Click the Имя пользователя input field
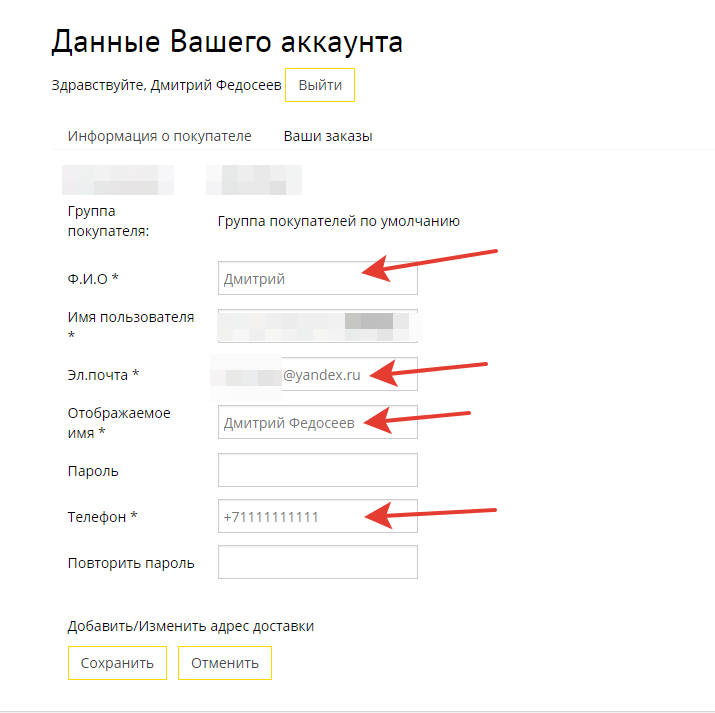715x713 pixels. pyautogui.click(x=318, y=326)
